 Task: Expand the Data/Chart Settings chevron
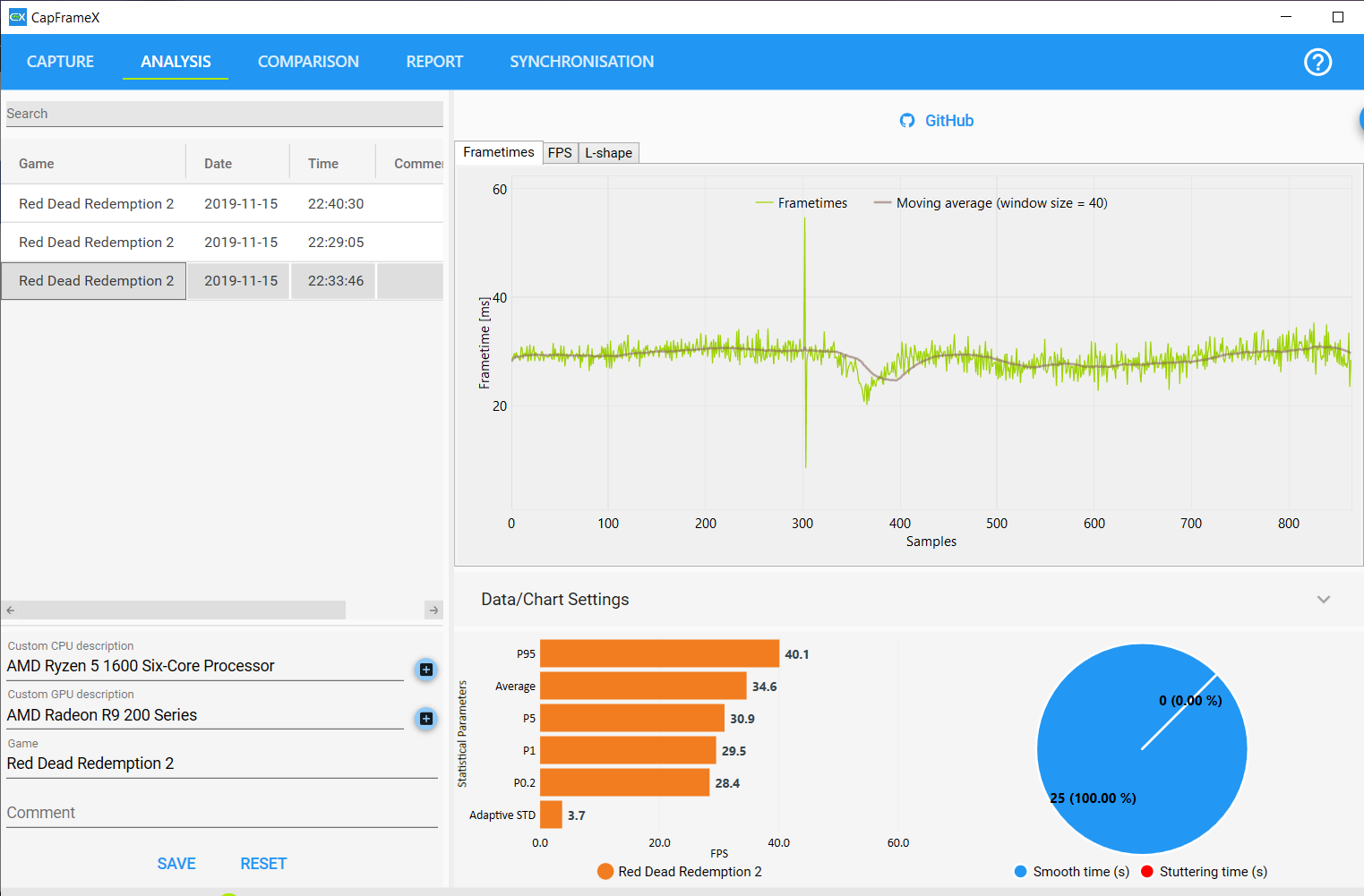[x=1323, y=600]
